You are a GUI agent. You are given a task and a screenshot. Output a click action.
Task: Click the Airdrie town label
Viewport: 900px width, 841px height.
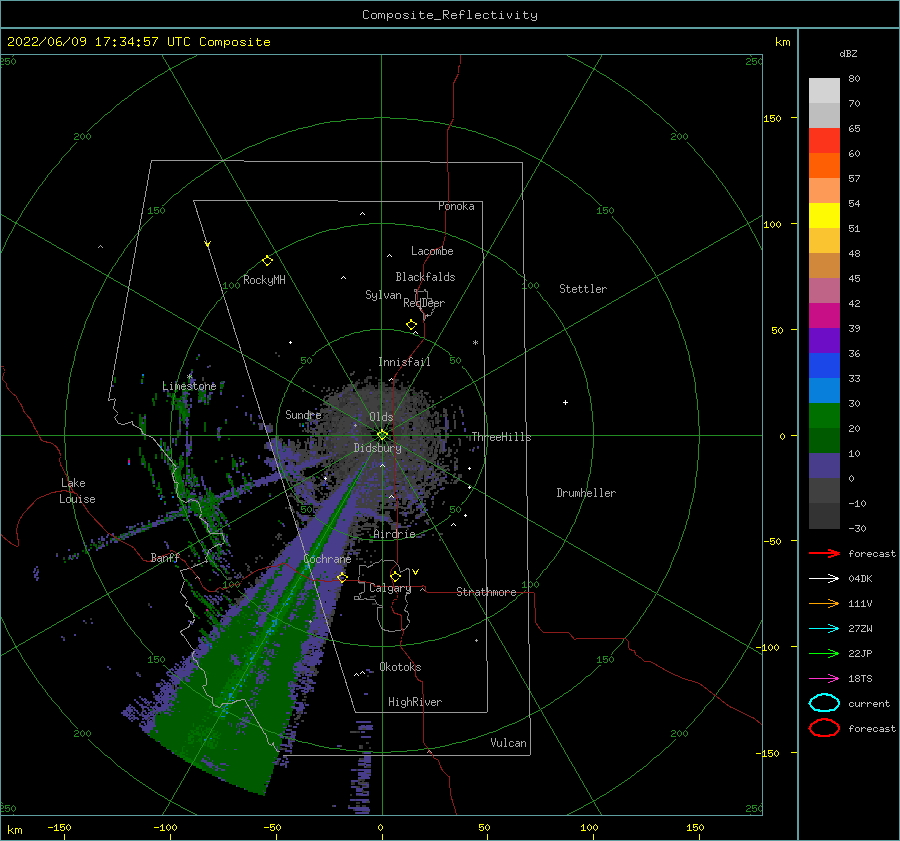tap(394, 534)
